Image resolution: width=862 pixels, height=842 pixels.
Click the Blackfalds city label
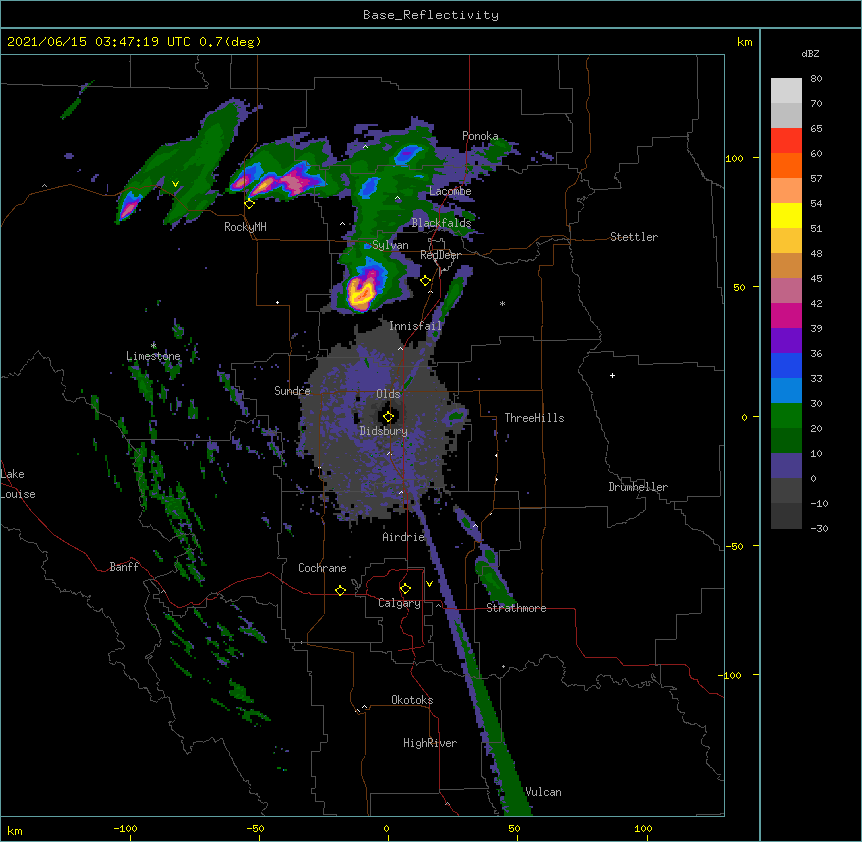pos(441,223)
